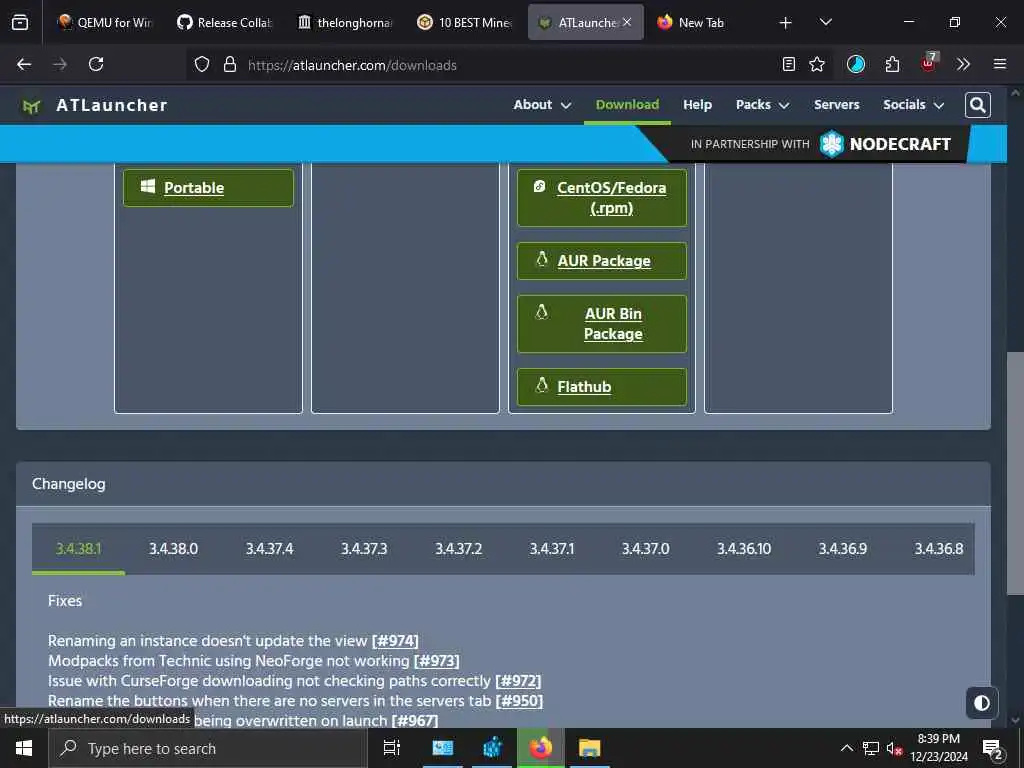1024x768 pixels.
Task: Open the Windows Start button
Action: pyautogui.click(x=24, y=748)
